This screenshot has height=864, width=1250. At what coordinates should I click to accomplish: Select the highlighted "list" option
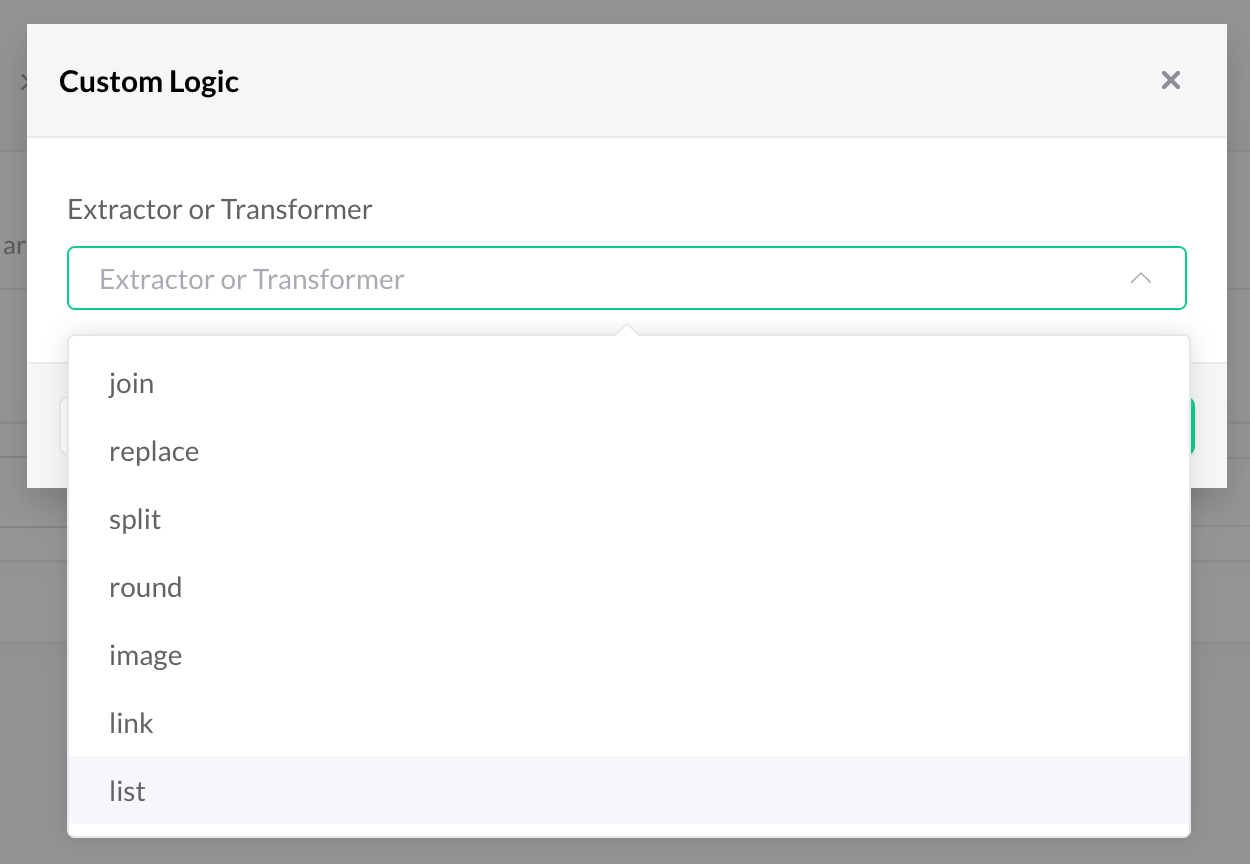pos(127,792)
